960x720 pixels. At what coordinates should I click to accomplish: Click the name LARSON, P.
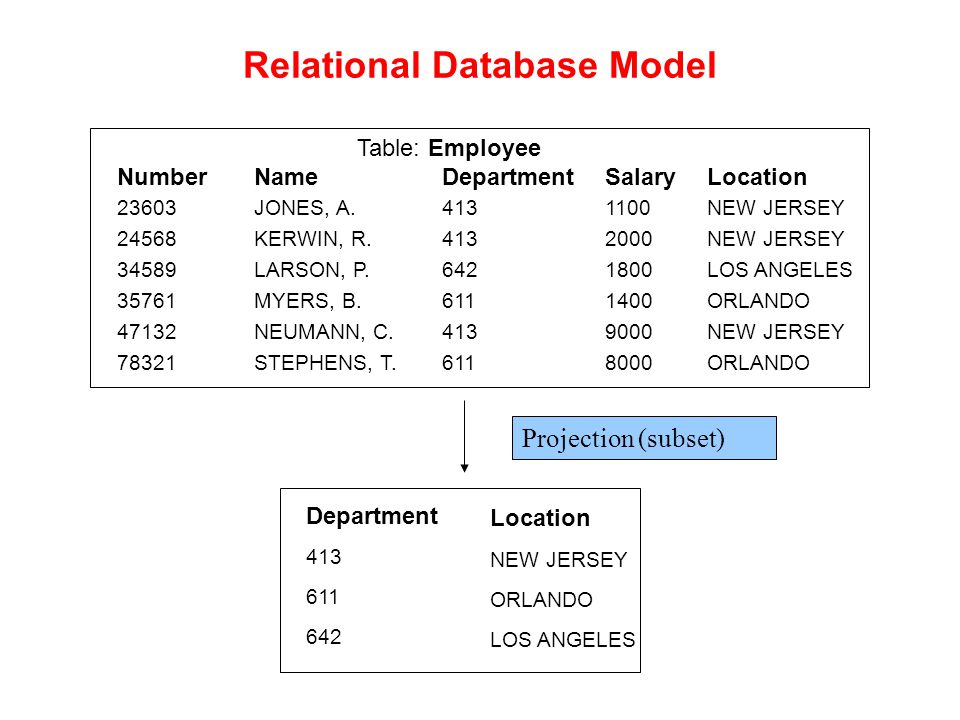coord(312,270)
